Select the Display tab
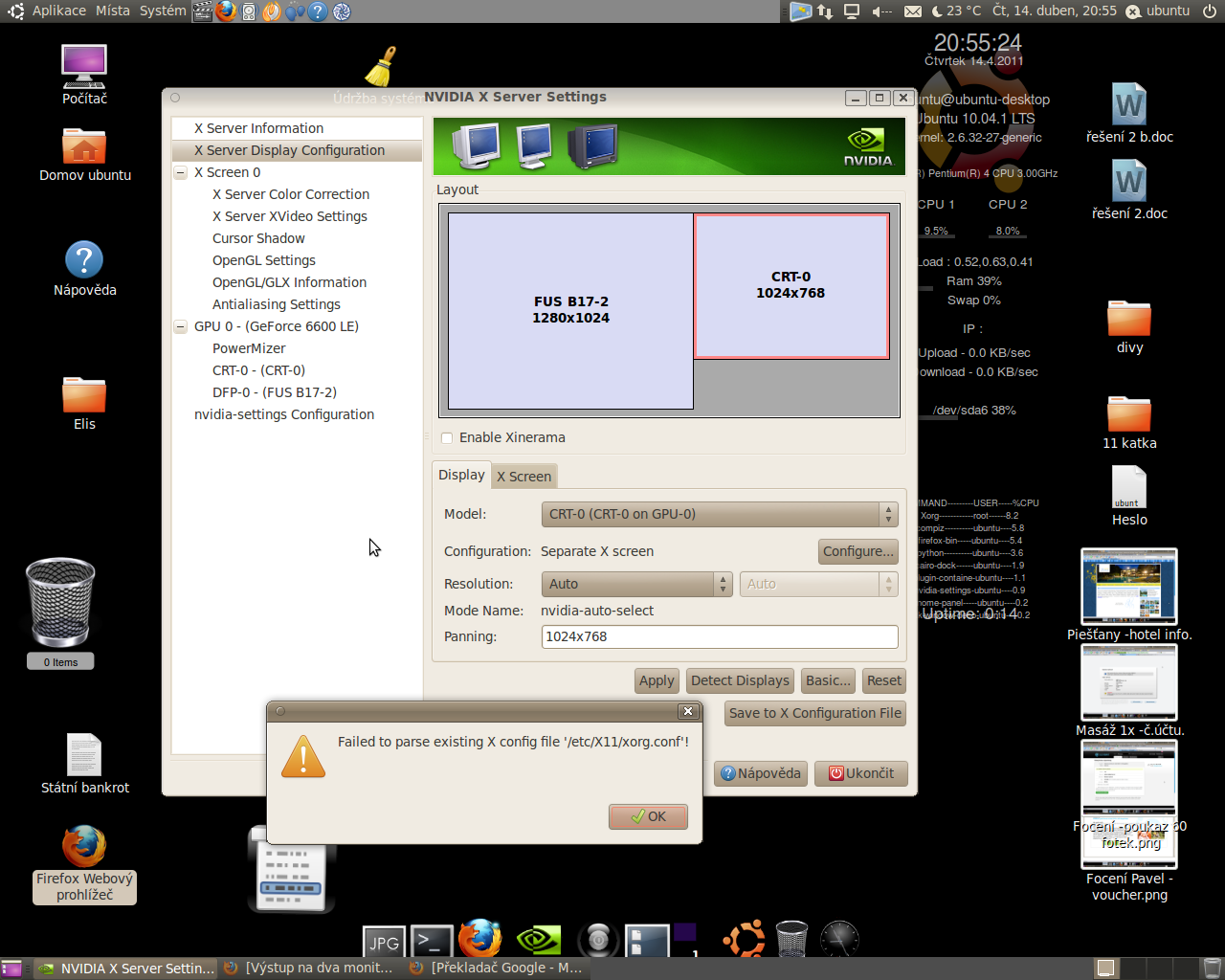1225x980 pixels. click(x=461, y=475)
